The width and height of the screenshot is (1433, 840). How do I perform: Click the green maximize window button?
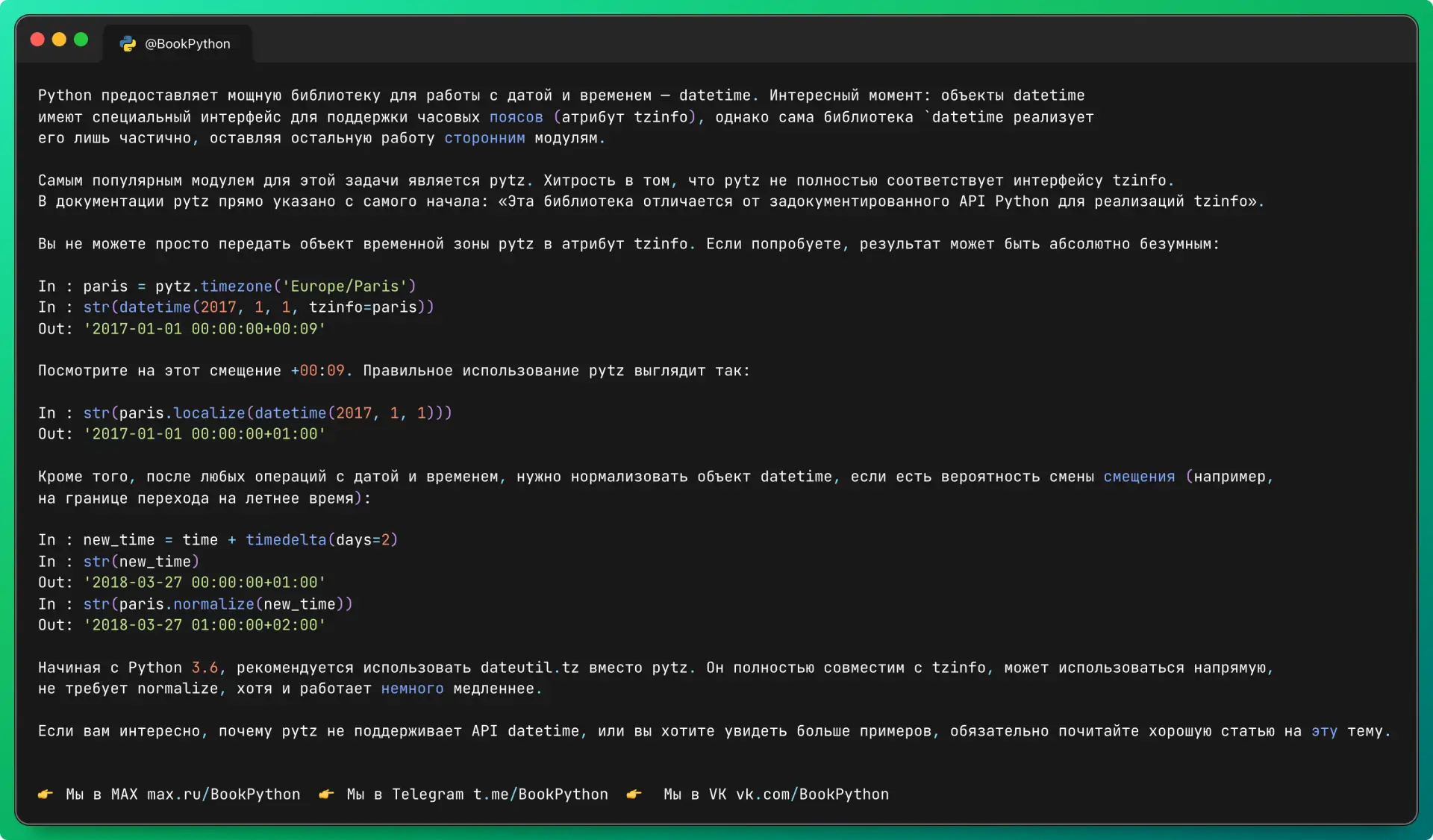click(81, 40)
